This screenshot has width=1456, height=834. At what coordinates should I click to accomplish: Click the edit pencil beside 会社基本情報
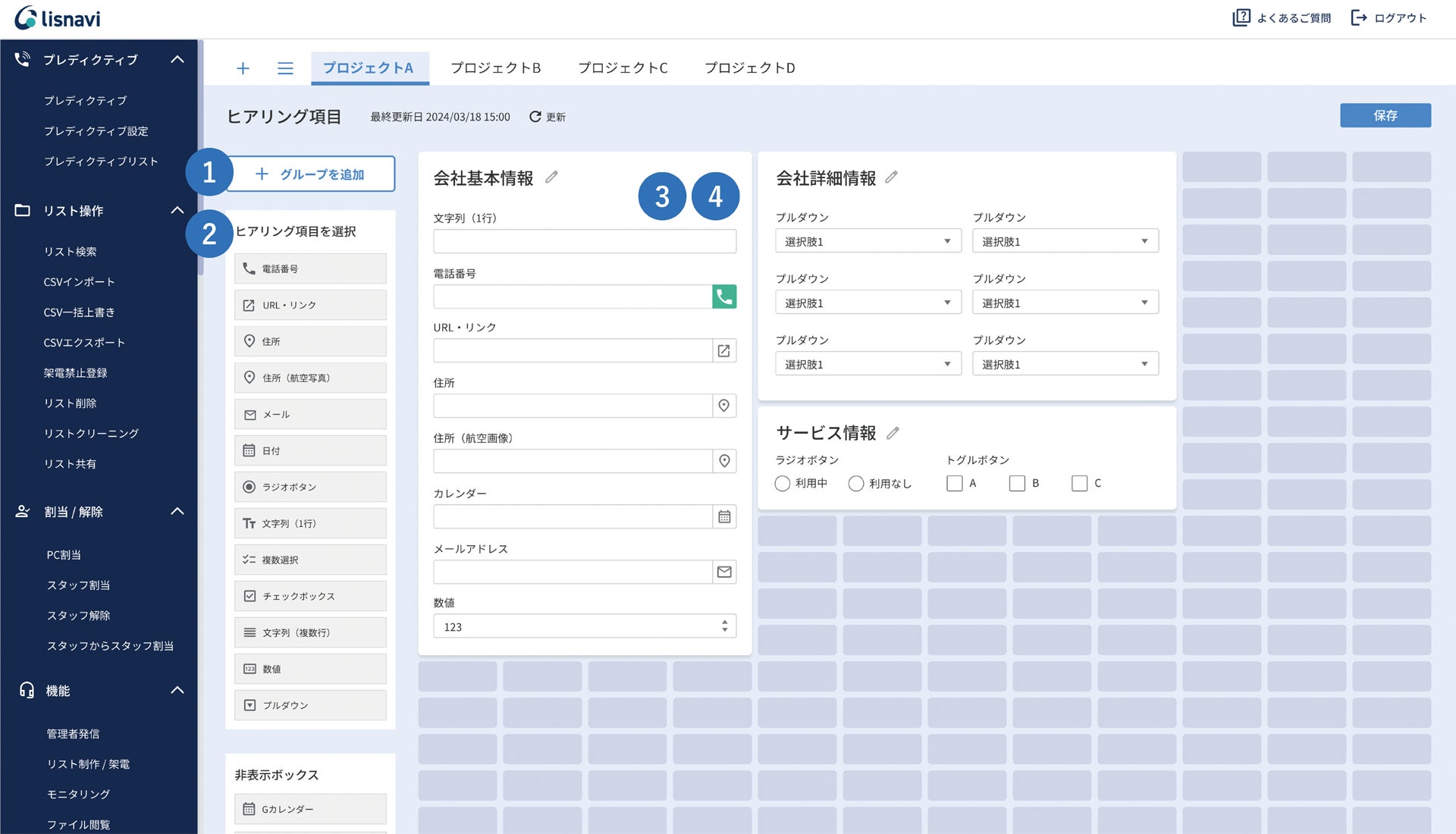click(x=552, y=177)
